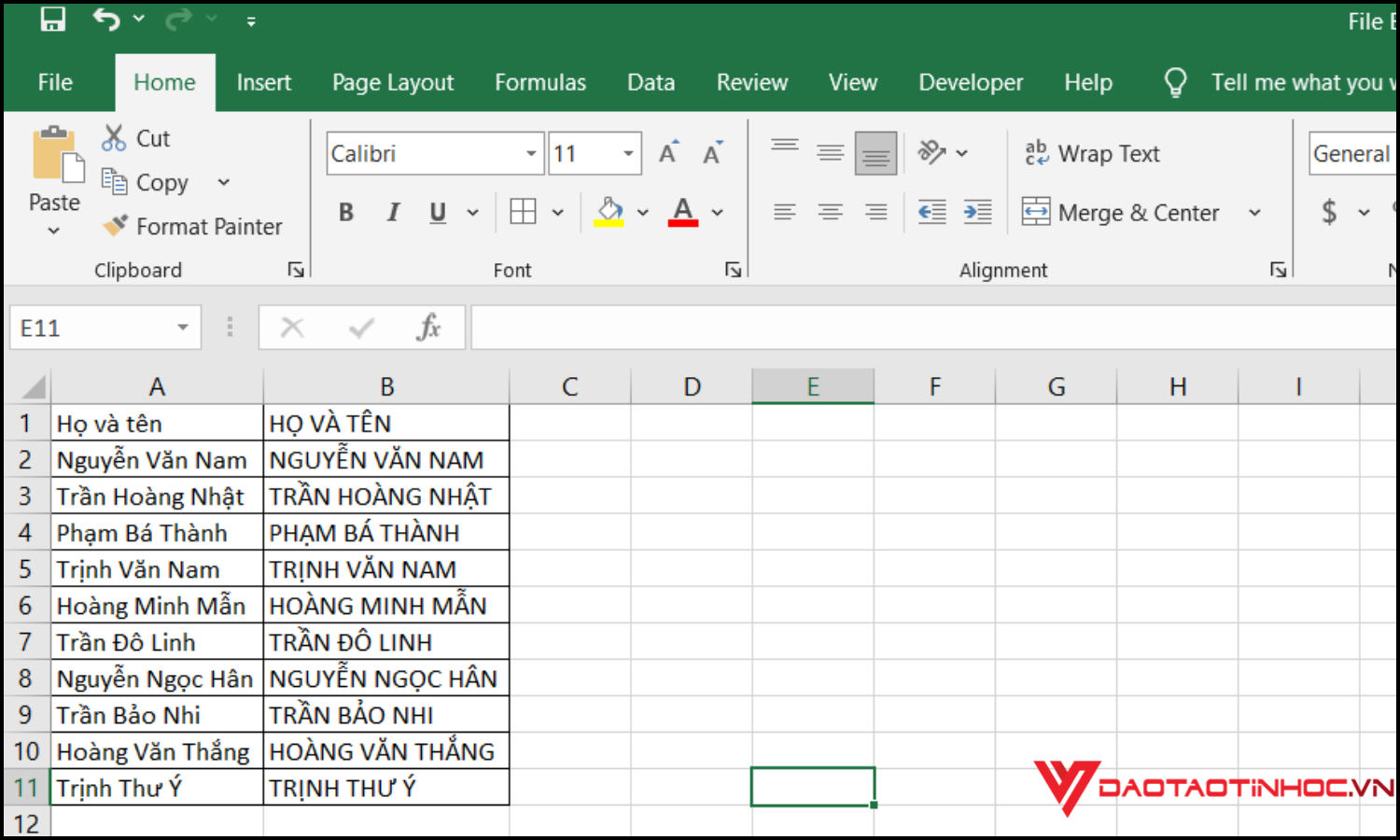Switch to the Formulas tab

click(x=539, y=83)
